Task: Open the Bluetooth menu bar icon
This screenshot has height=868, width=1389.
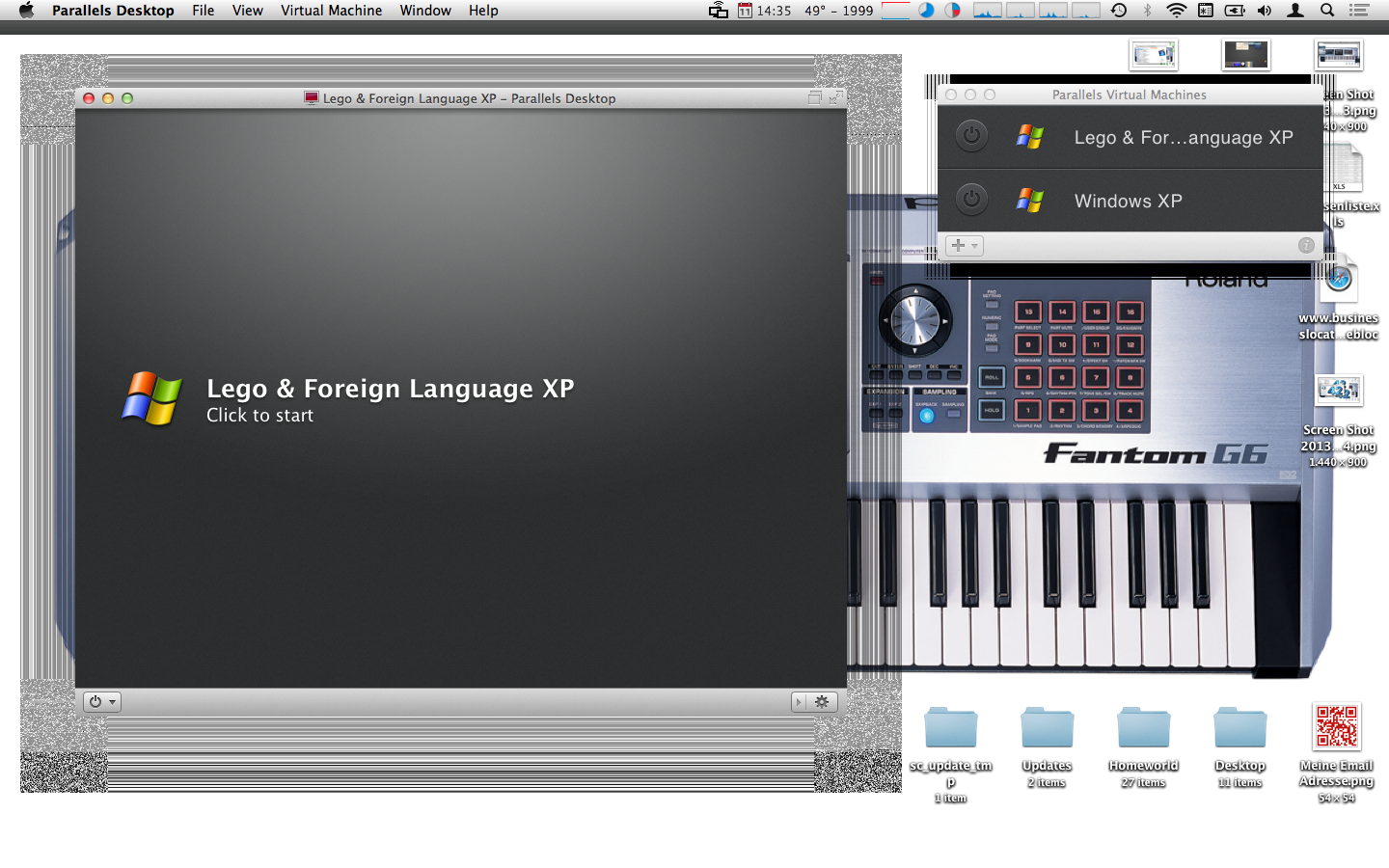Action: click(x=1147, y=11)
